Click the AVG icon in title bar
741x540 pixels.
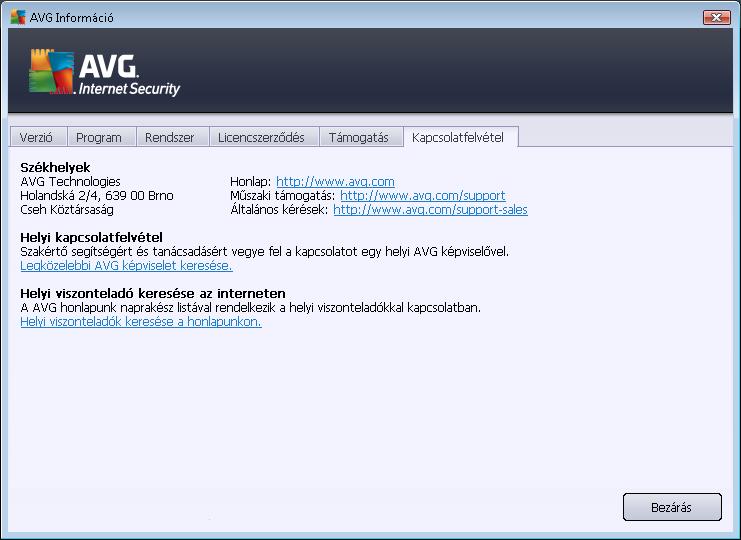click(x=17, y=17)
